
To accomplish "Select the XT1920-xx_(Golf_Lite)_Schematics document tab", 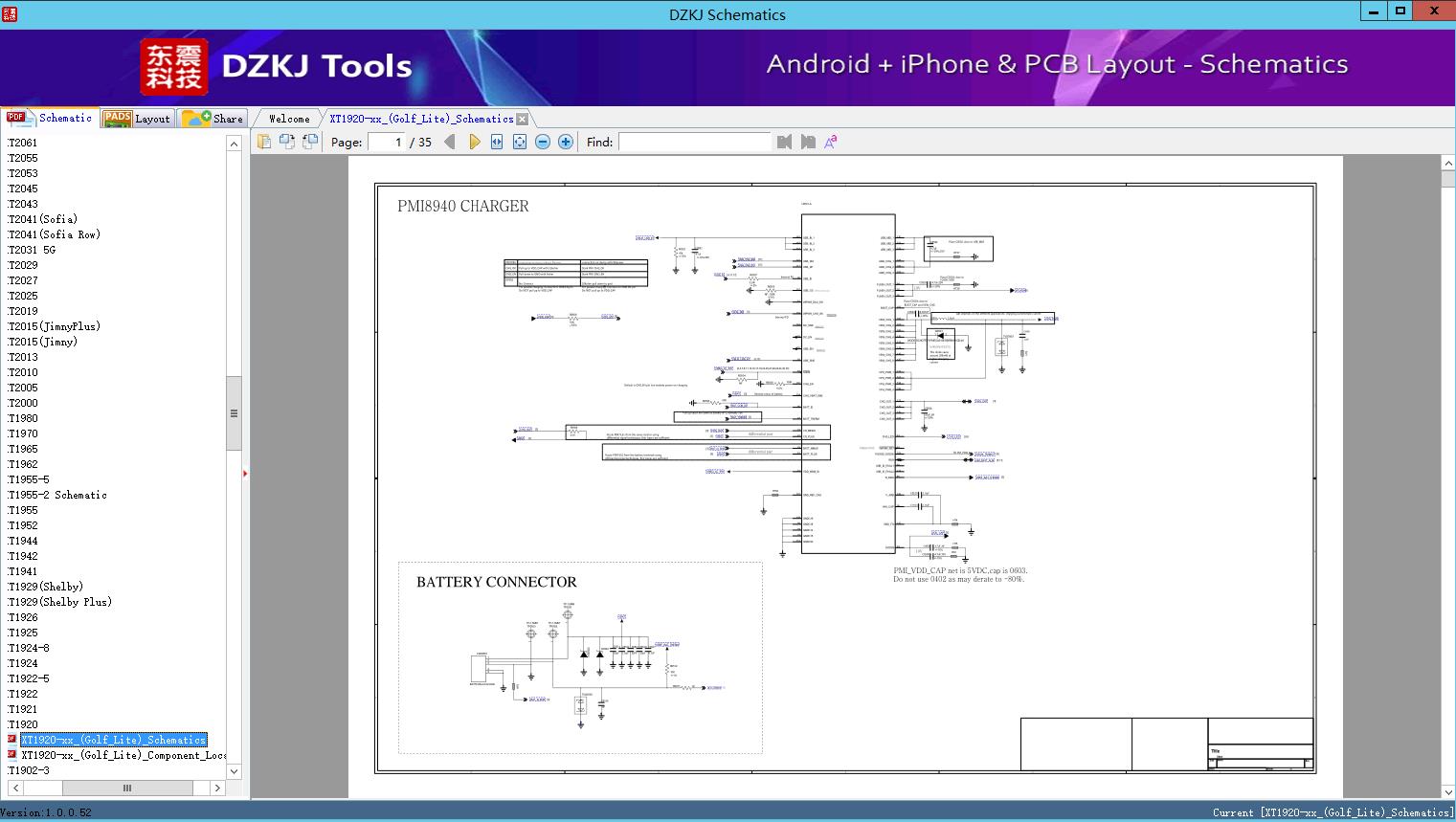I will coord(421,119).
